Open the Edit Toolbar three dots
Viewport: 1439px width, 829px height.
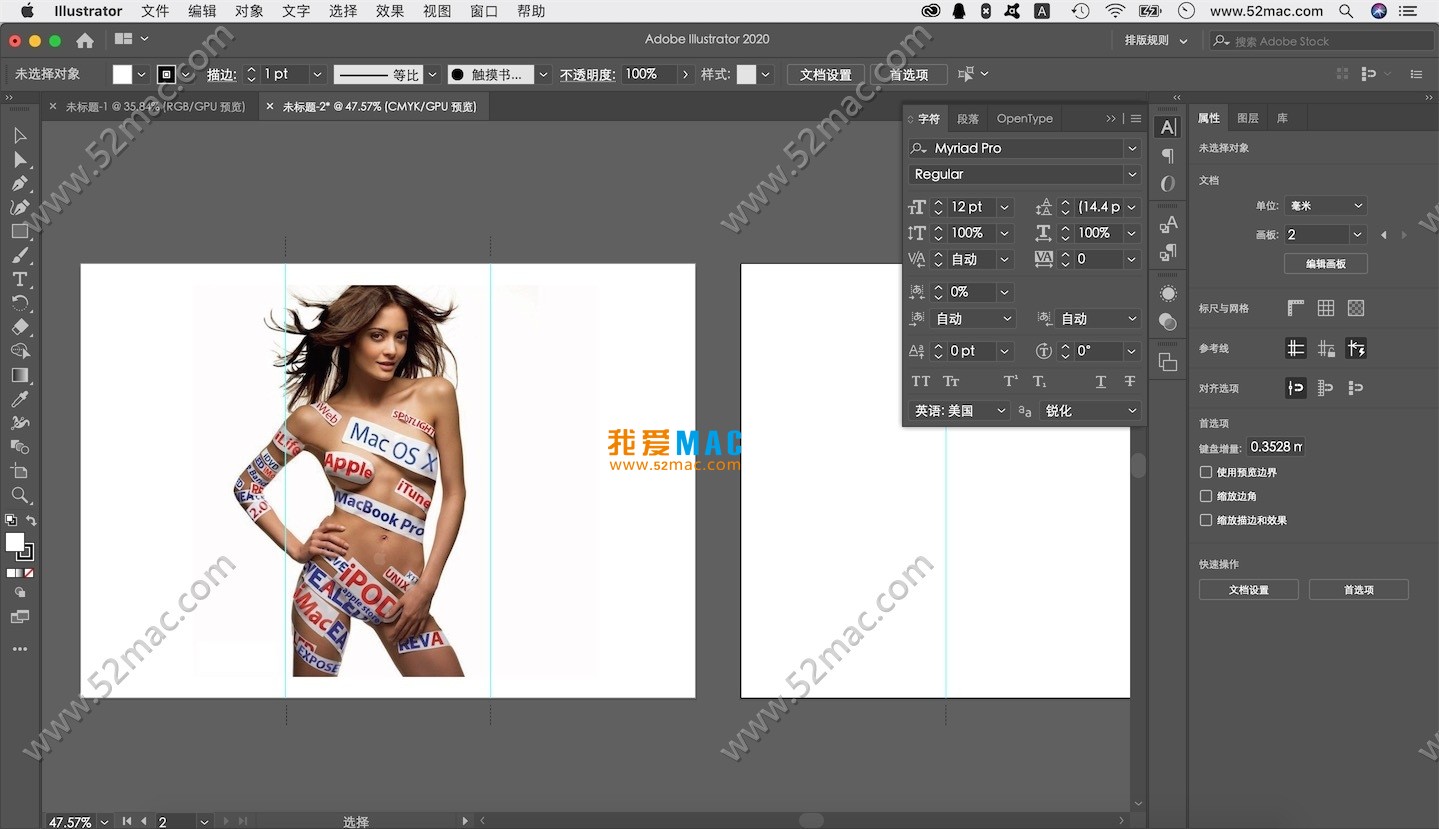pos(20,649)
